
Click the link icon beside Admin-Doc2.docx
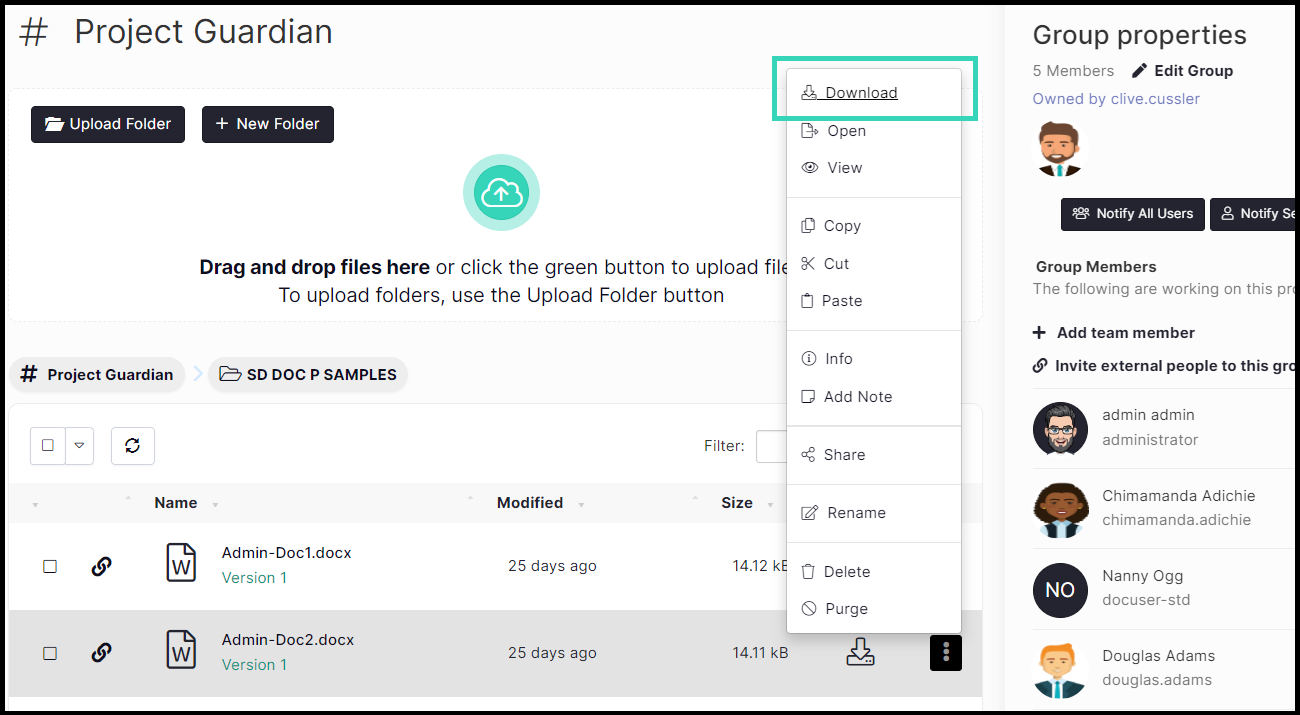click(101, 653)
